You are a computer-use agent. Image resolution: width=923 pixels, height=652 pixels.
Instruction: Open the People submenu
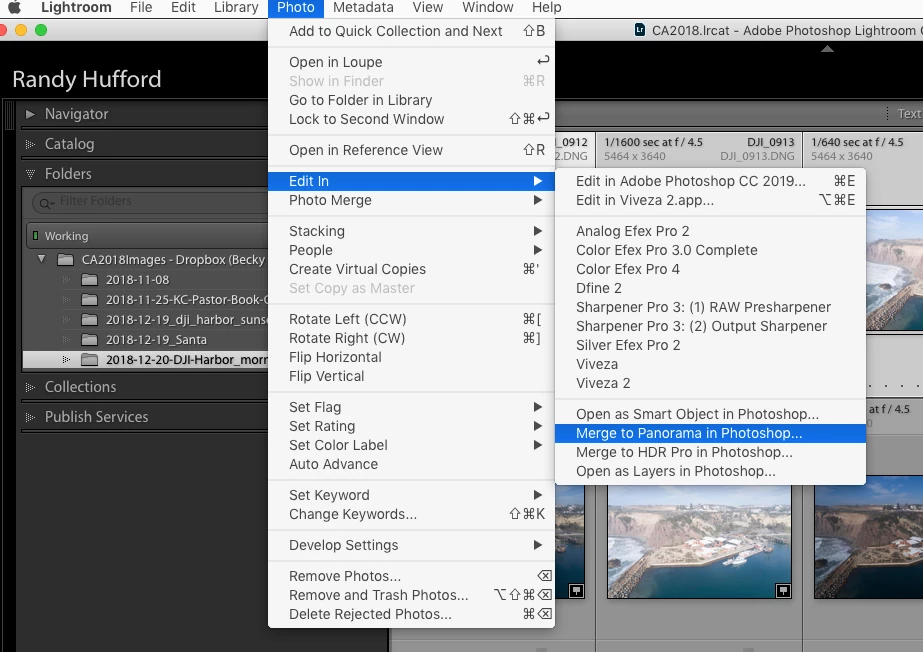[x=411, y=250]
